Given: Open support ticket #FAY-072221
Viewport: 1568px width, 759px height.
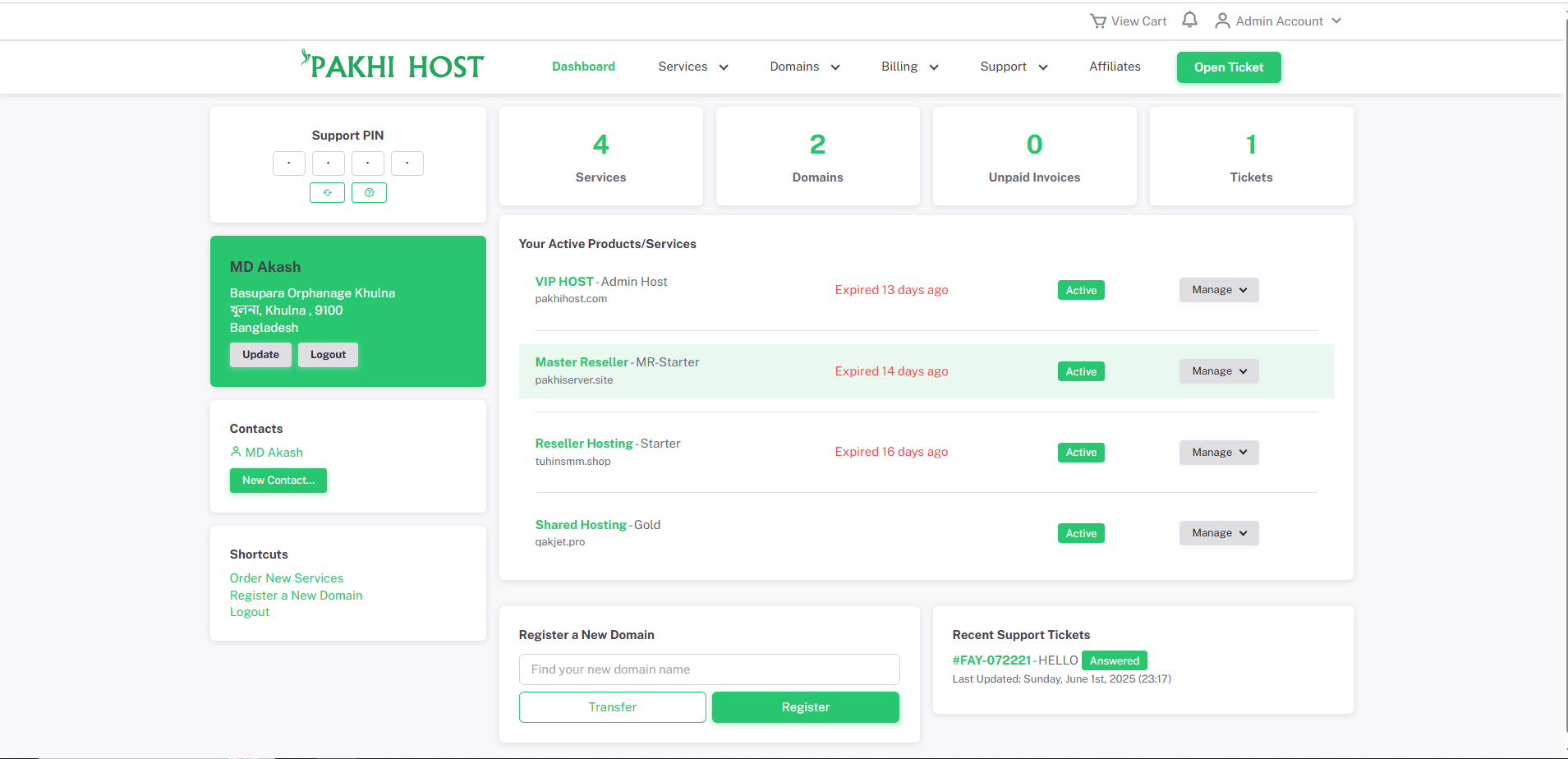Looking at the screenshot, I should 991,660.
